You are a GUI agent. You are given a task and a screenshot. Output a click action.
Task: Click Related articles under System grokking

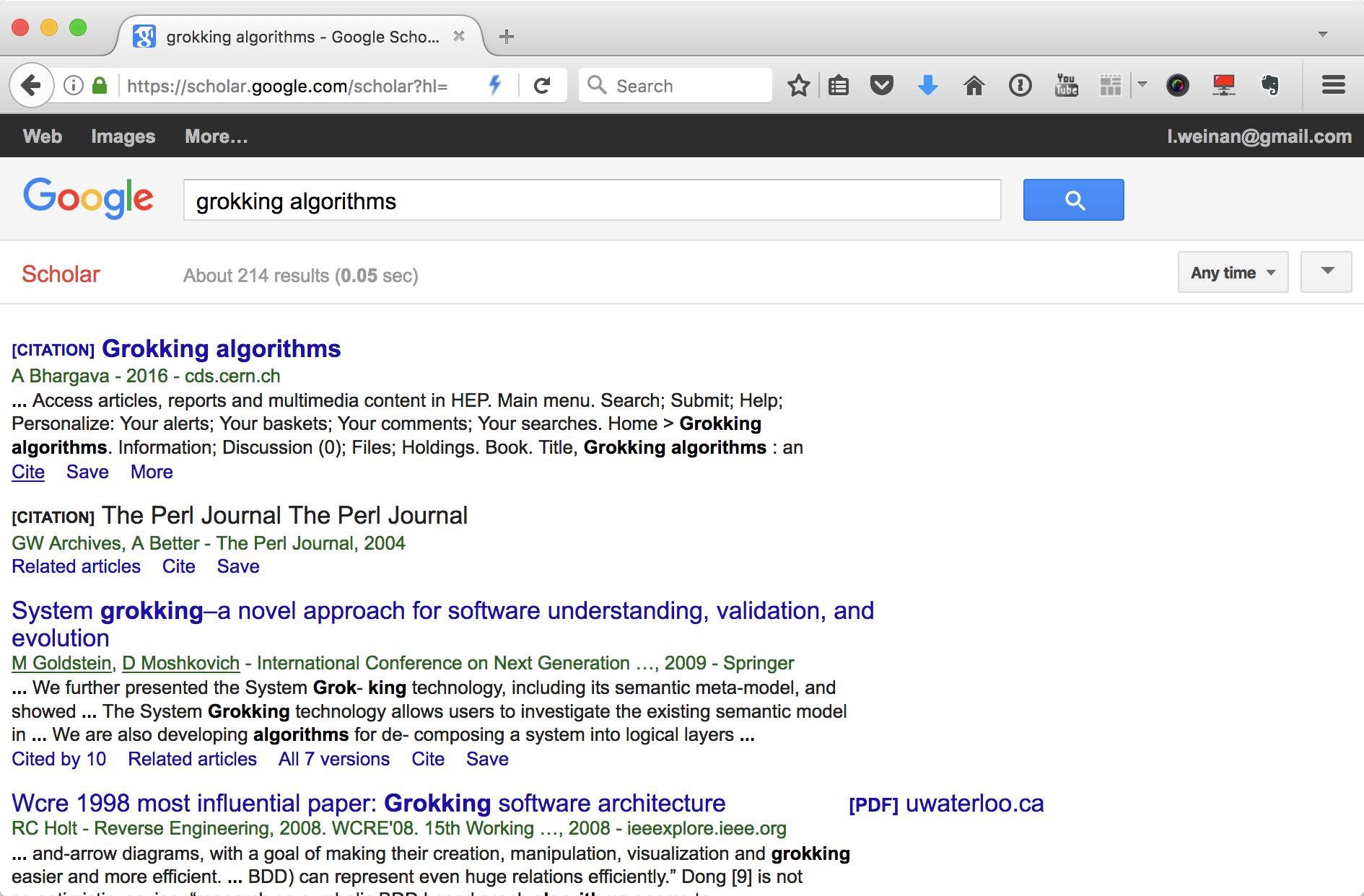click(x=192, y=759)
